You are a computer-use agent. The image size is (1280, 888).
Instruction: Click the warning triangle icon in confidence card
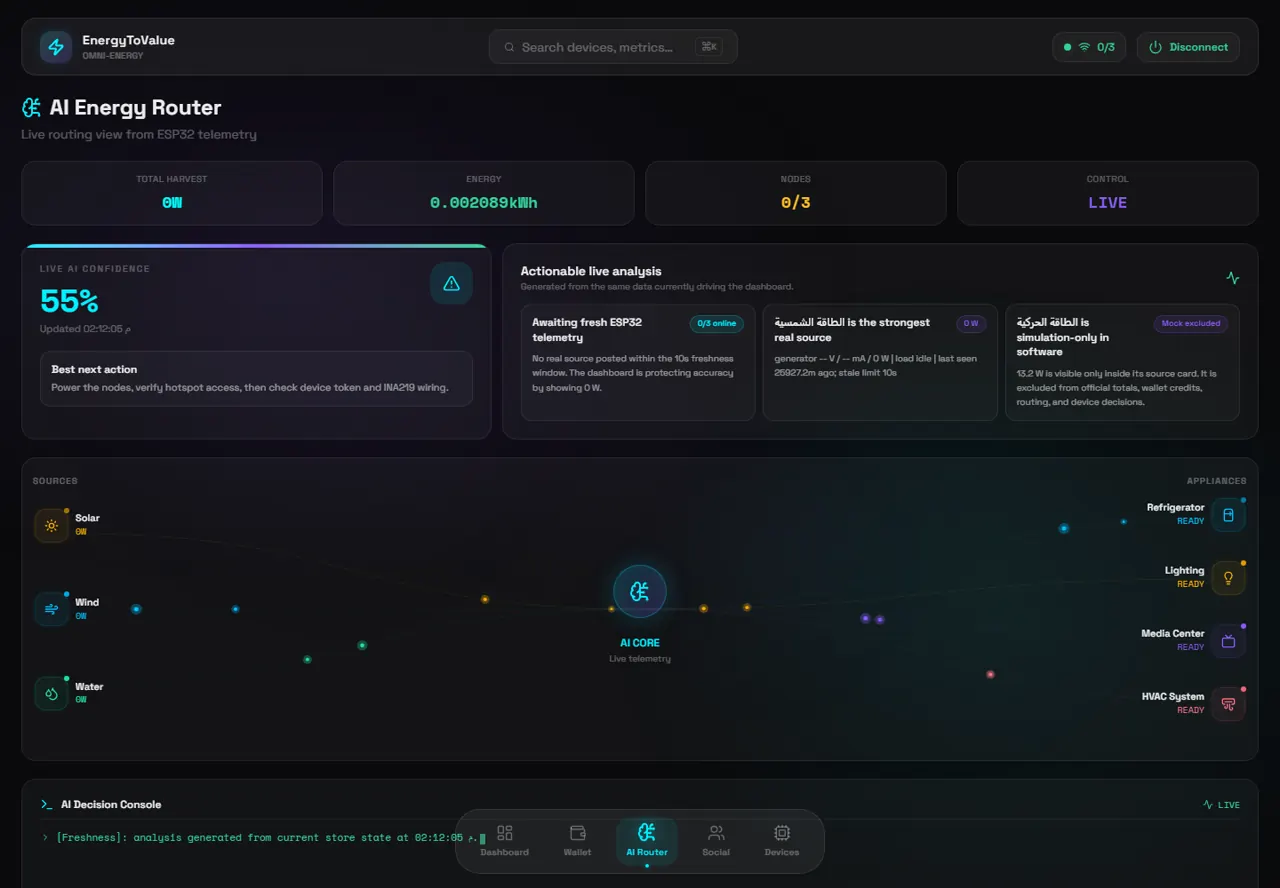[451, 284]
